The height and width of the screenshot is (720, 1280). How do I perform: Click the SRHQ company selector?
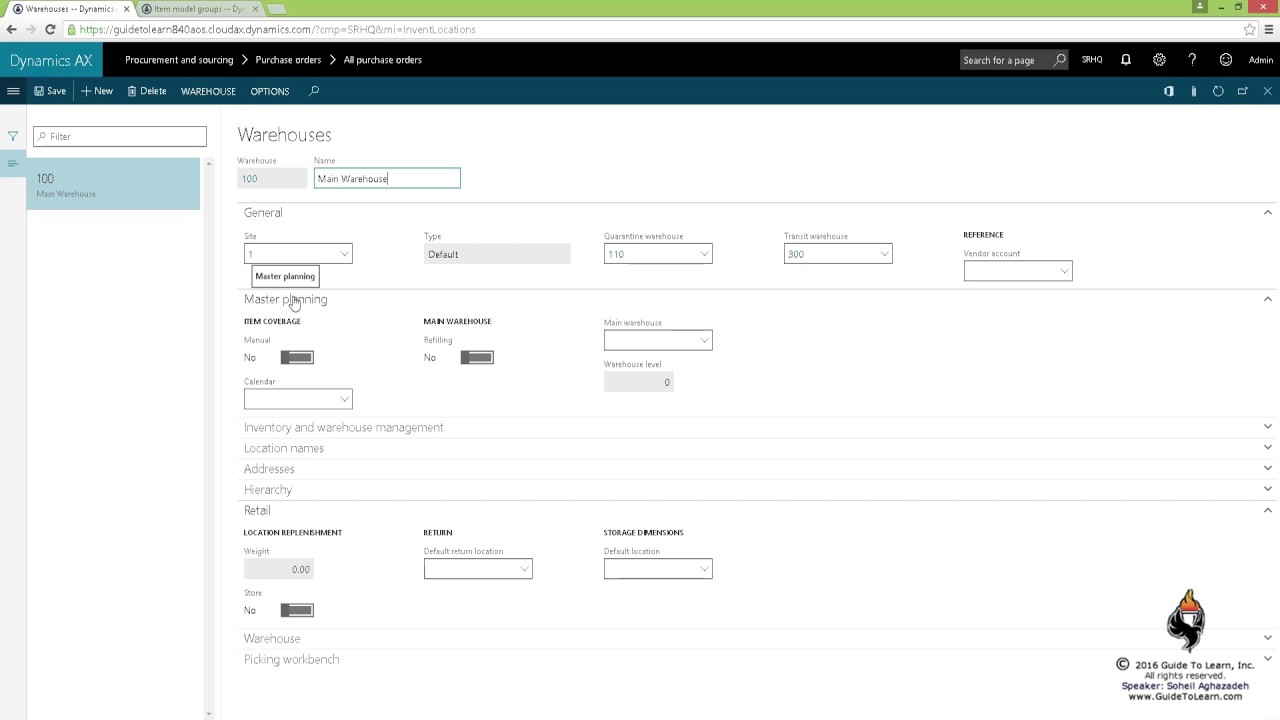pos(1092,60)
